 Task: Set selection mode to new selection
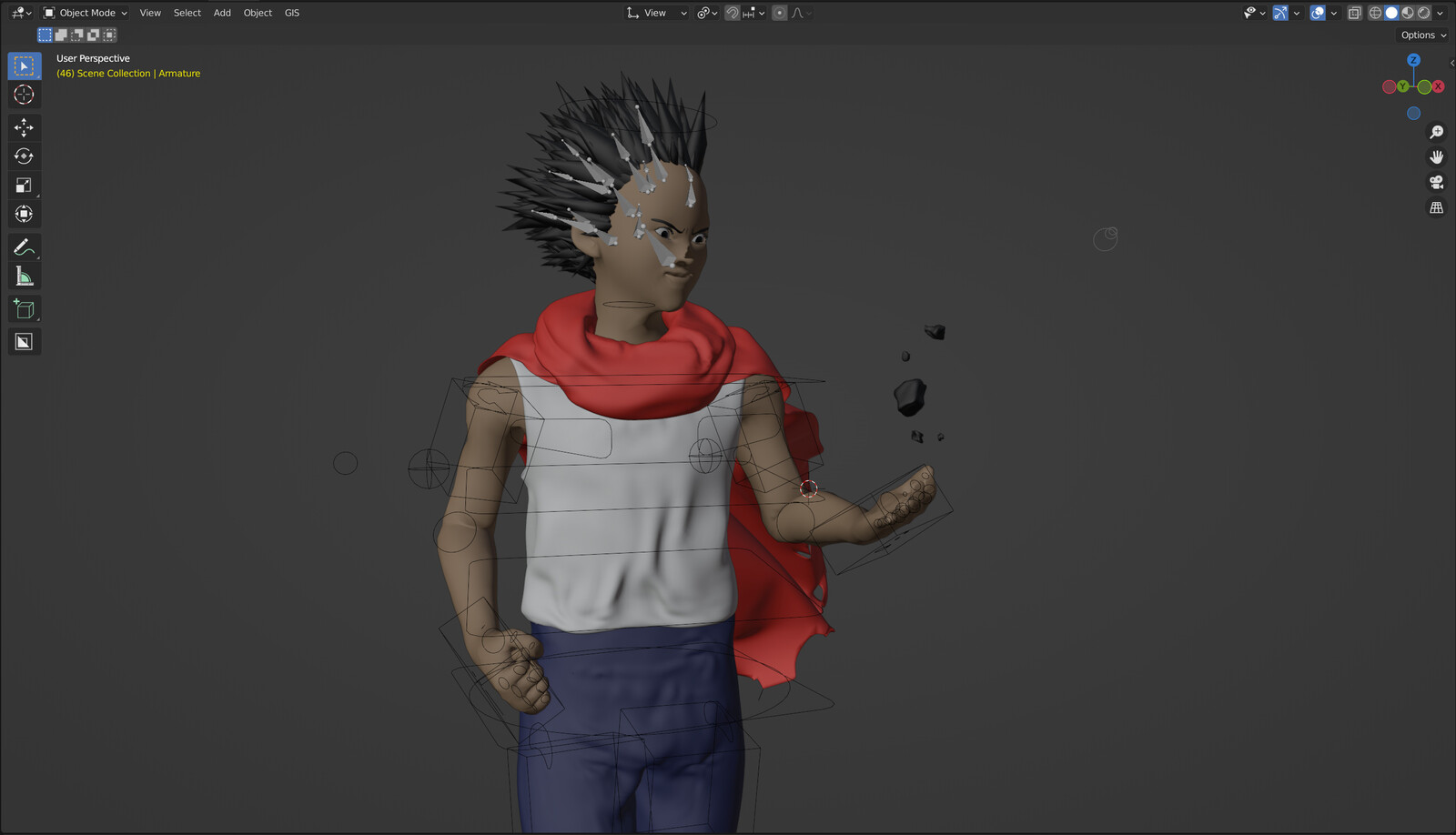44,35
